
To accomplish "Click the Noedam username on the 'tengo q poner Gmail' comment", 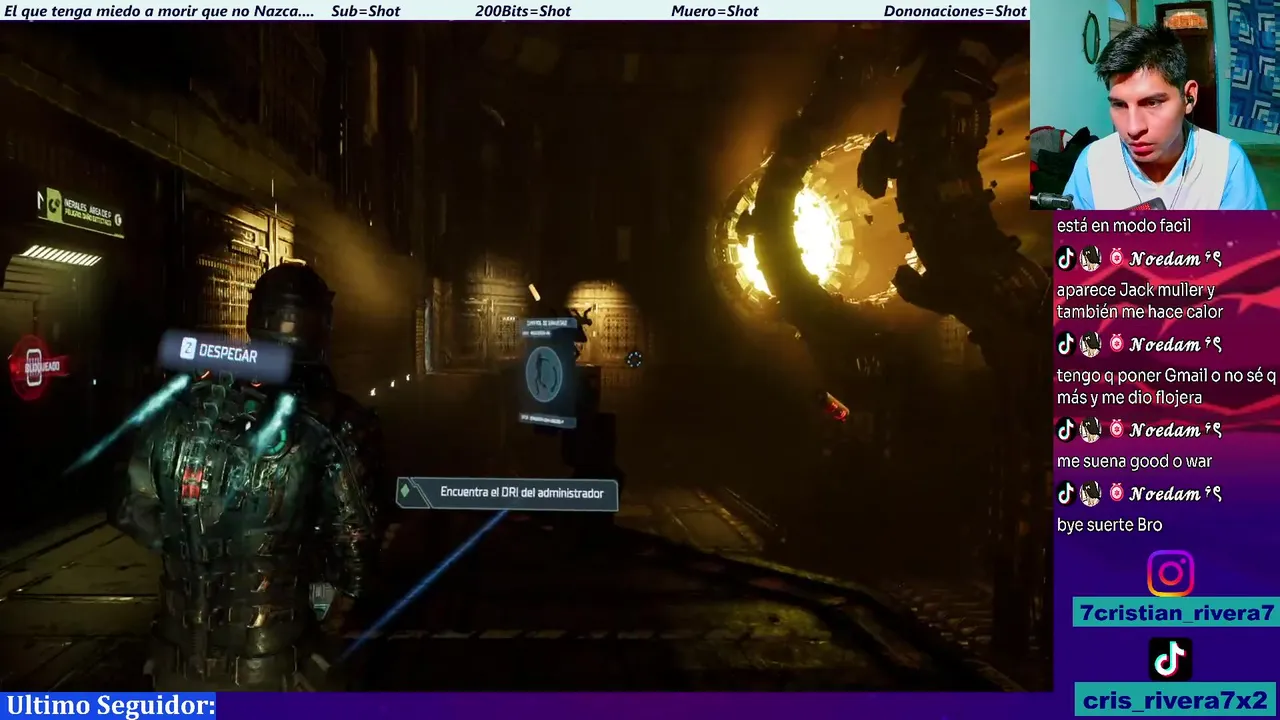I will (1175, 345).
